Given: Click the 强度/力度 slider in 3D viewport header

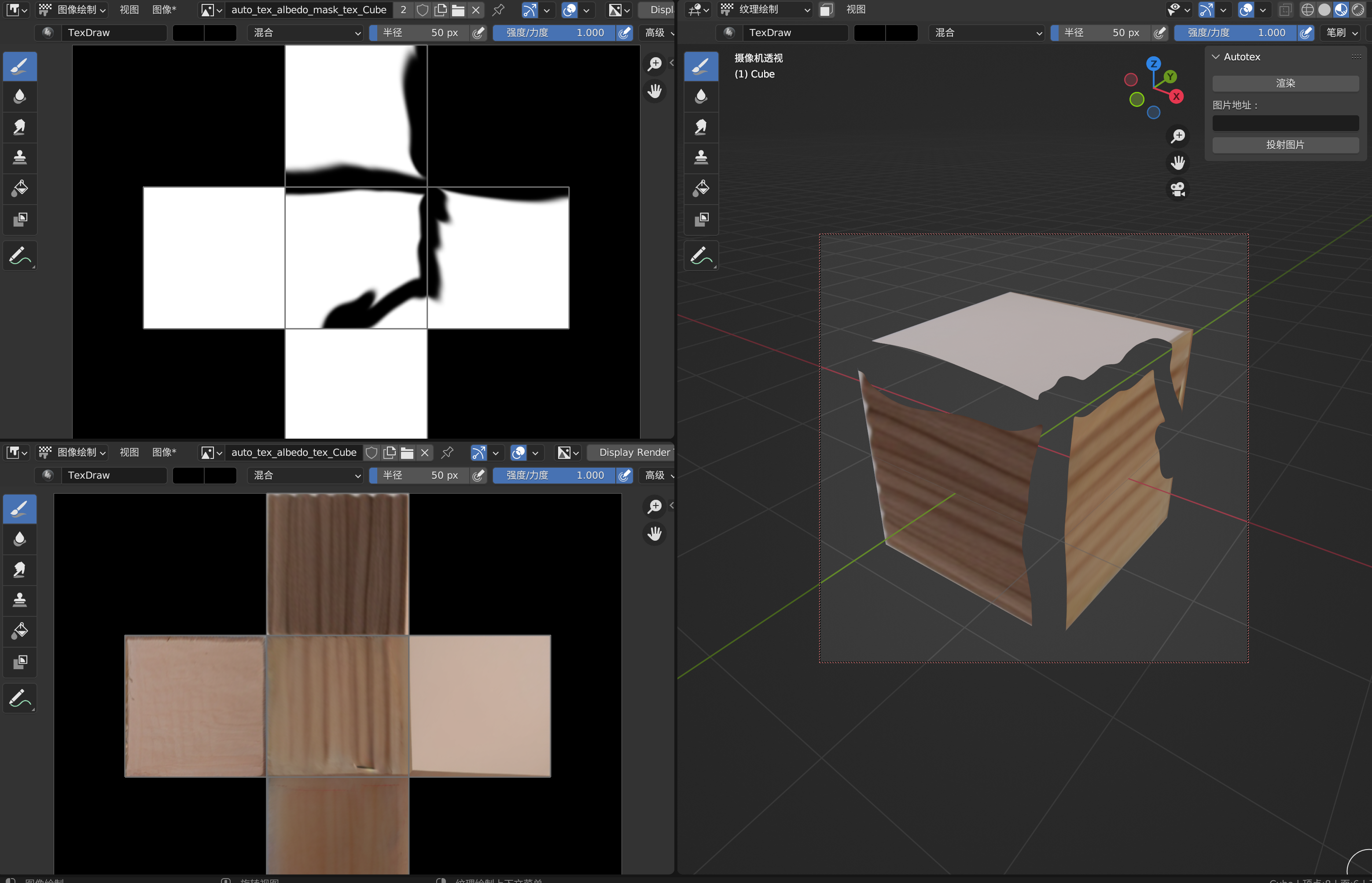Looking at the screenshot, I should coord(1236,33).
